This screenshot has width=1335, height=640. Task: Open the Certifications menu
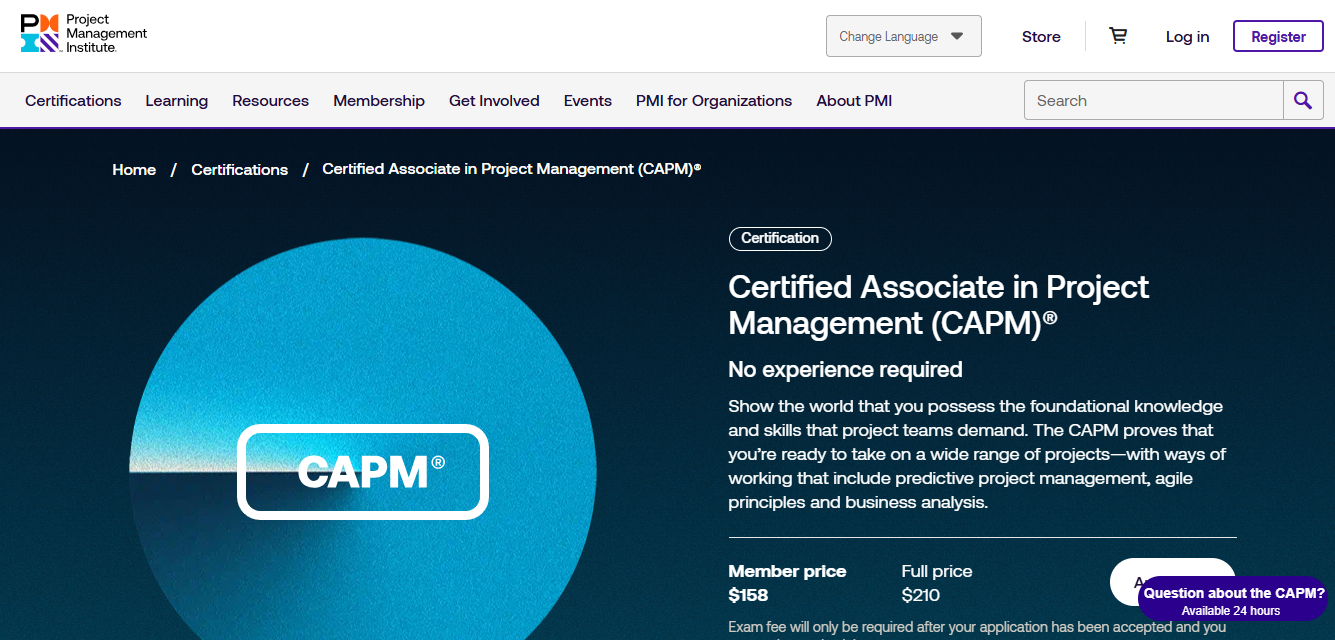click(73, 100)
